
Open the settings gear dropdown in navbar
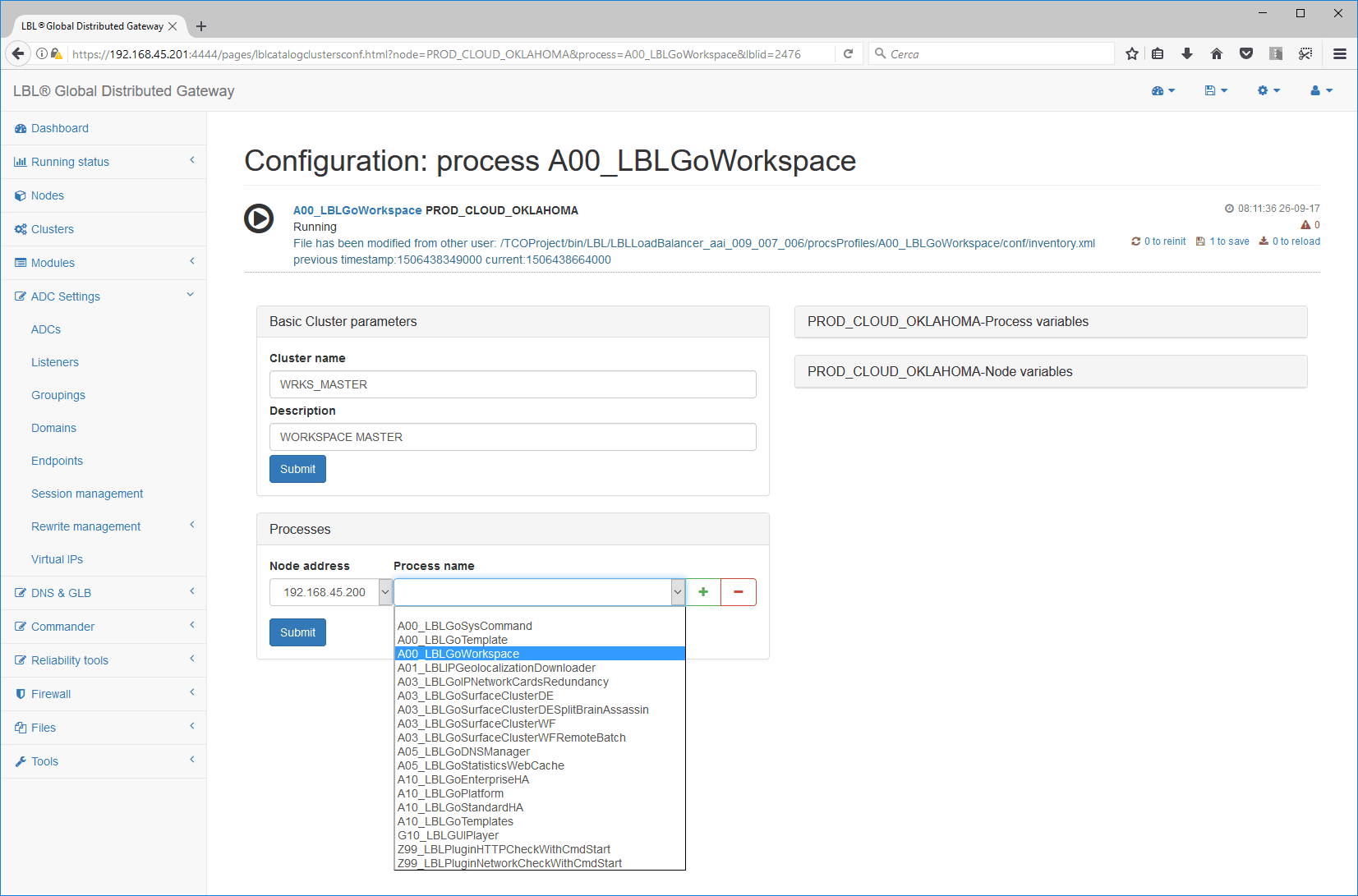[x=1268, y=91]
